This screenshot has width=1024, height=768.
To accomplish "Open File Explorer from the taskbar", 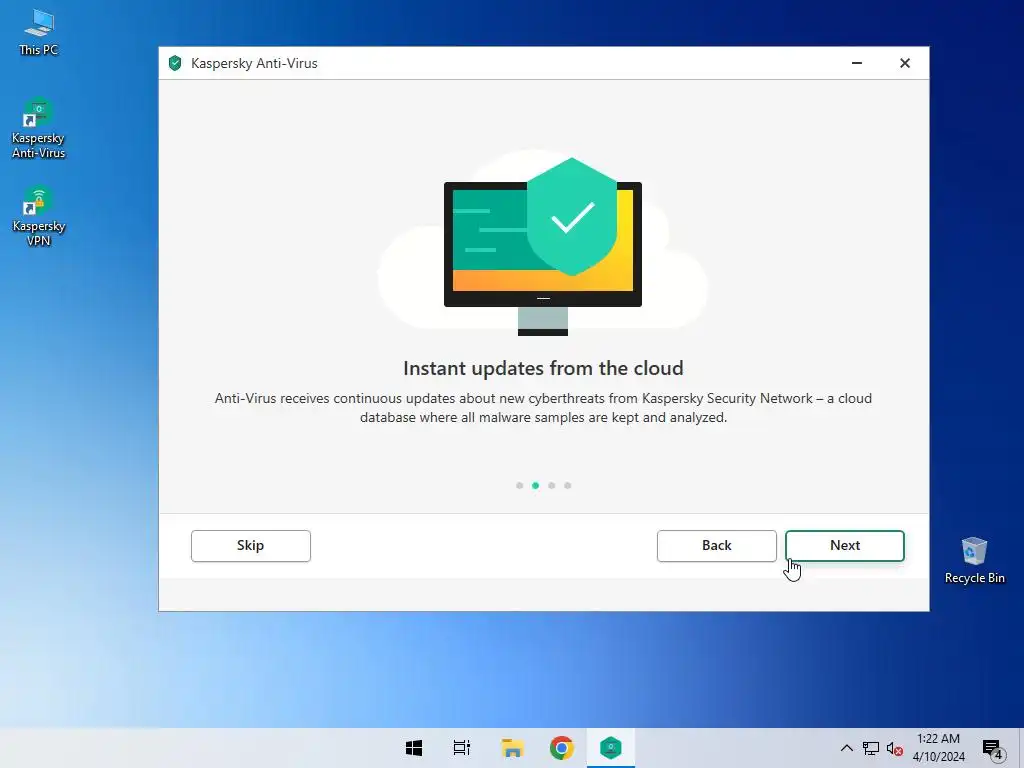I will pyautogui.click(x=512, y=748).
